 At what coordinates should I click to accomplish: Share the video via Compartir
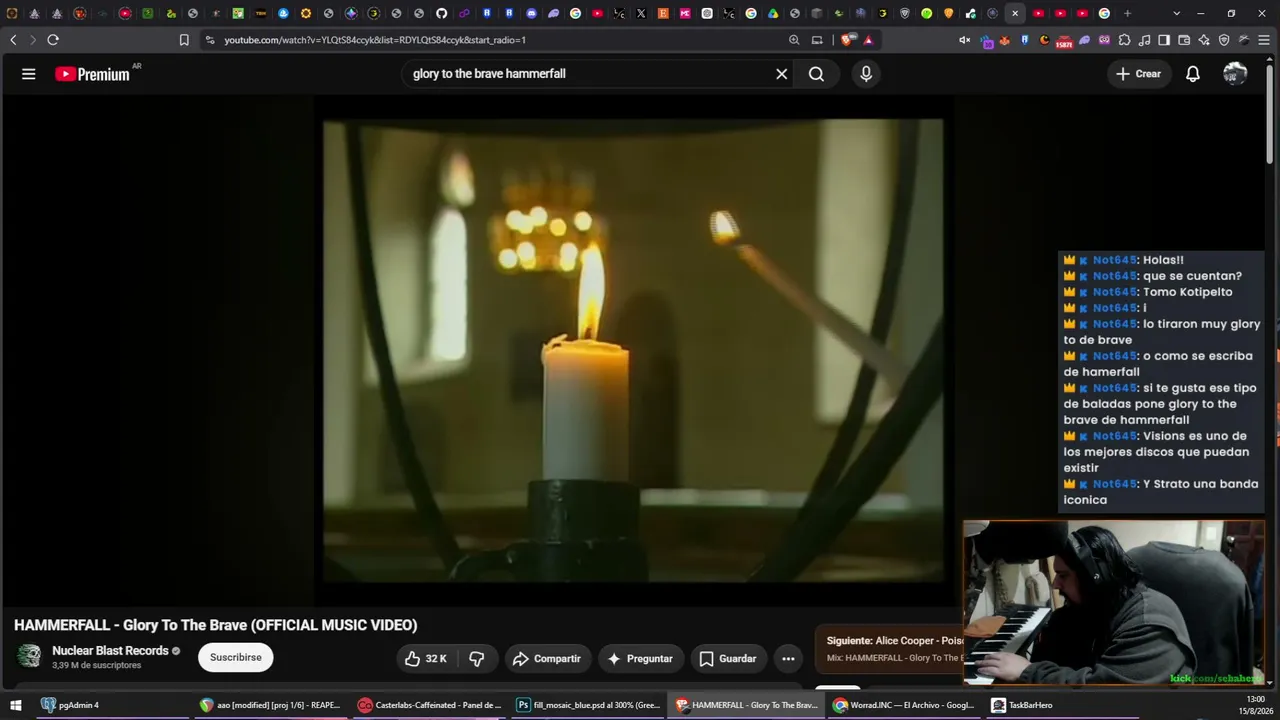tap(546, 659)
